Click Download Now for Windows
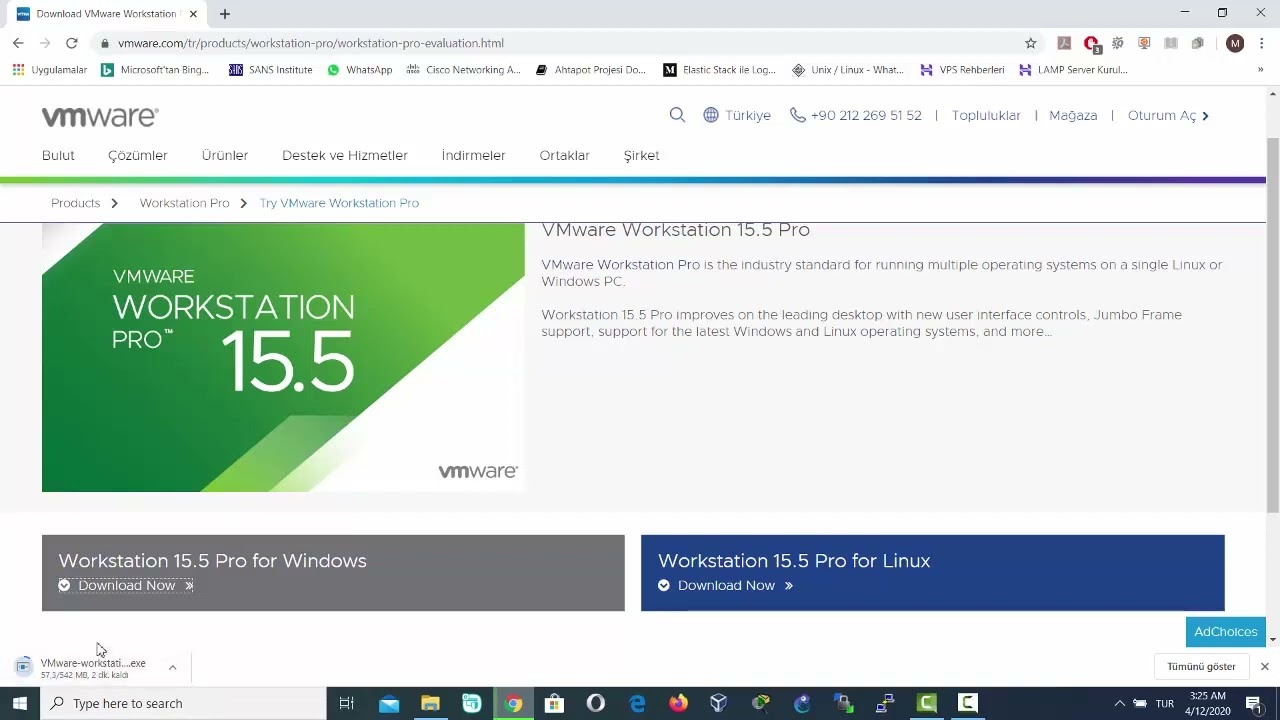 pyautogui.click(x=126, y=585)
